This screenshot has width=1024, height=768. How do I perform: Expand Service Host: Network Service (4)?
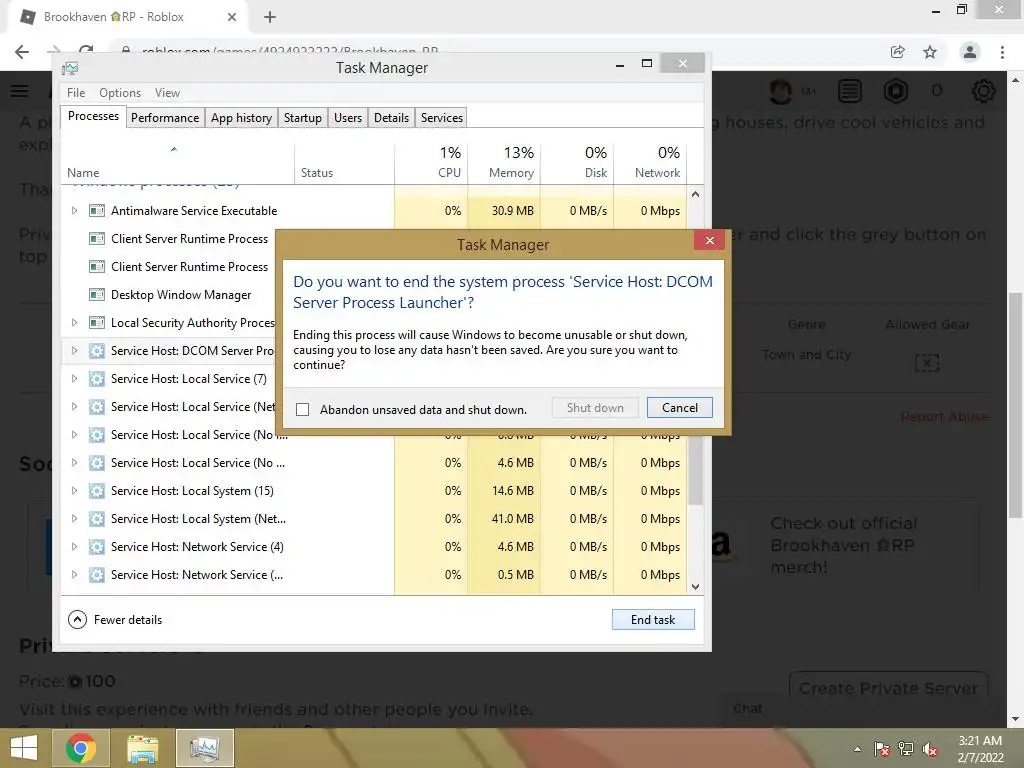click(x=74, y=547)
